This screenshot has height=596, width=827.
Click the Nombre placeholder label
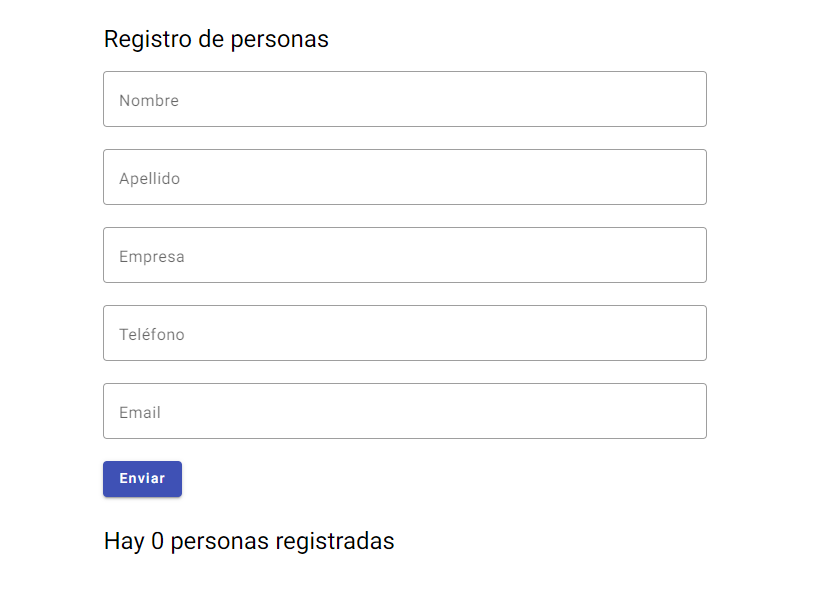click(149, 100)
